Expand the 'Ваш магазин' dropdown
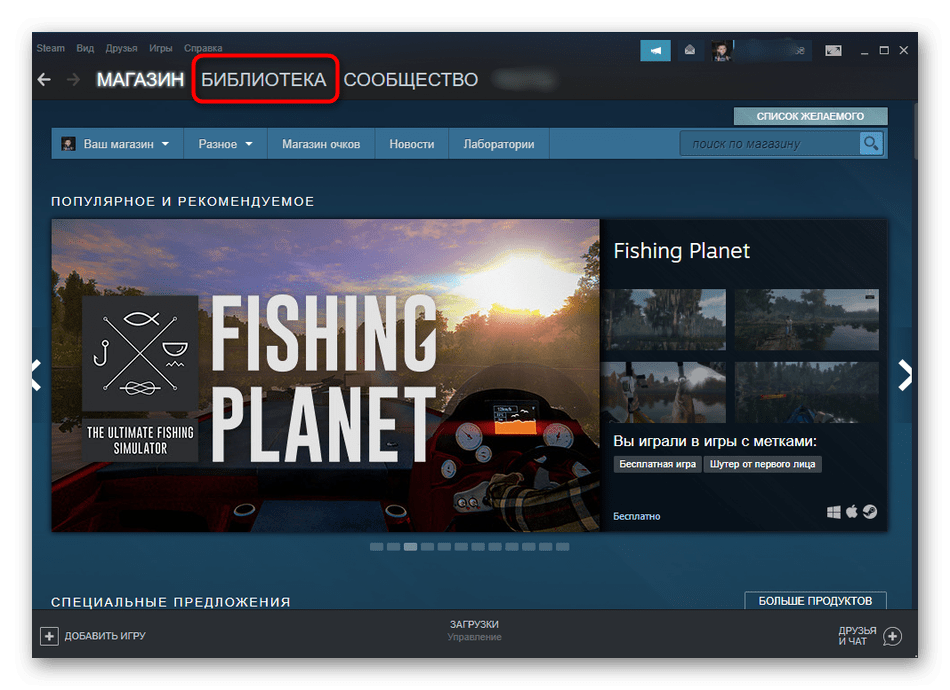950x690 pixels. coord(115,144)
